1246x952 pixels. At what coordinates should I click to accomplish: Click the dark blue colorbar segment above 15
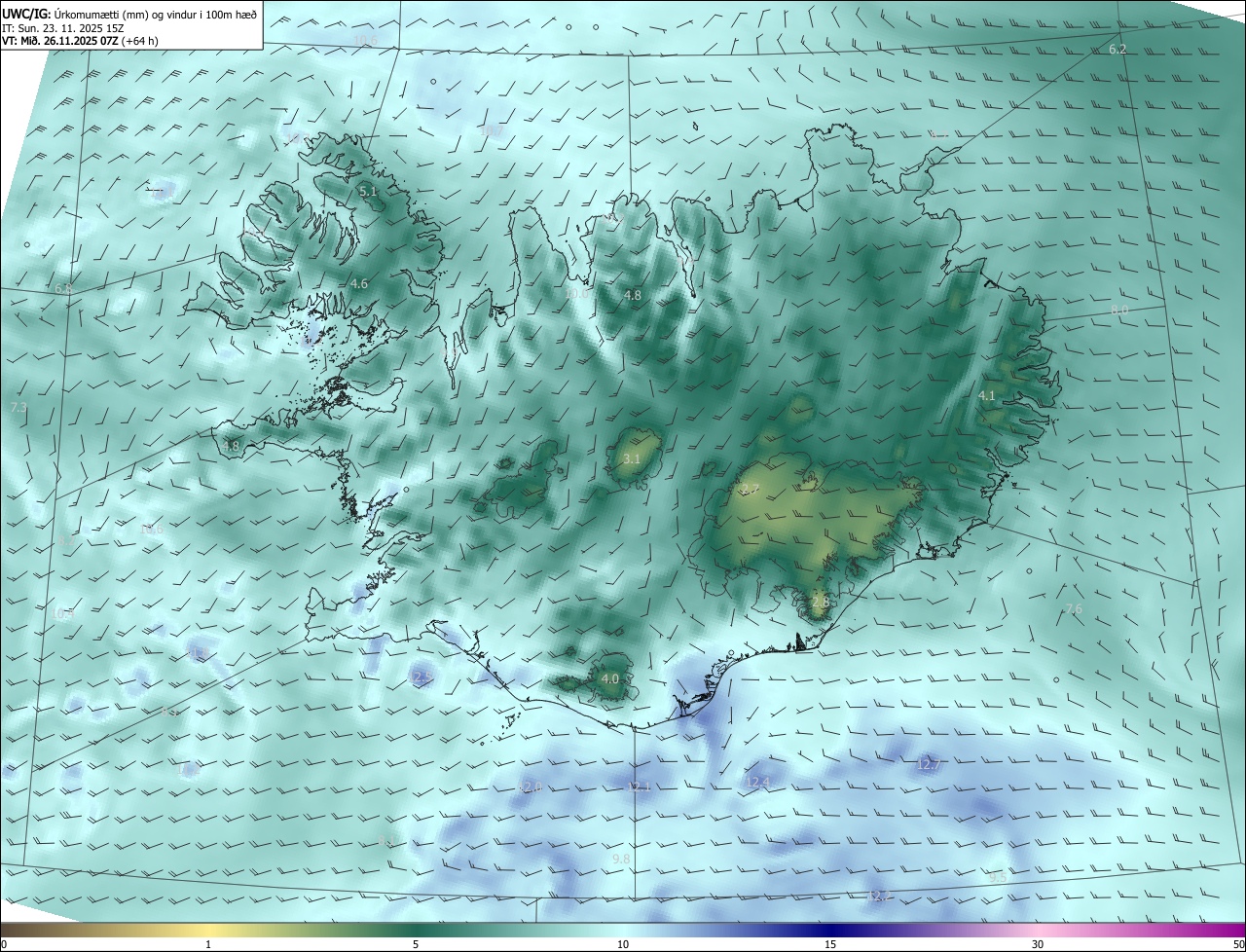830,931
